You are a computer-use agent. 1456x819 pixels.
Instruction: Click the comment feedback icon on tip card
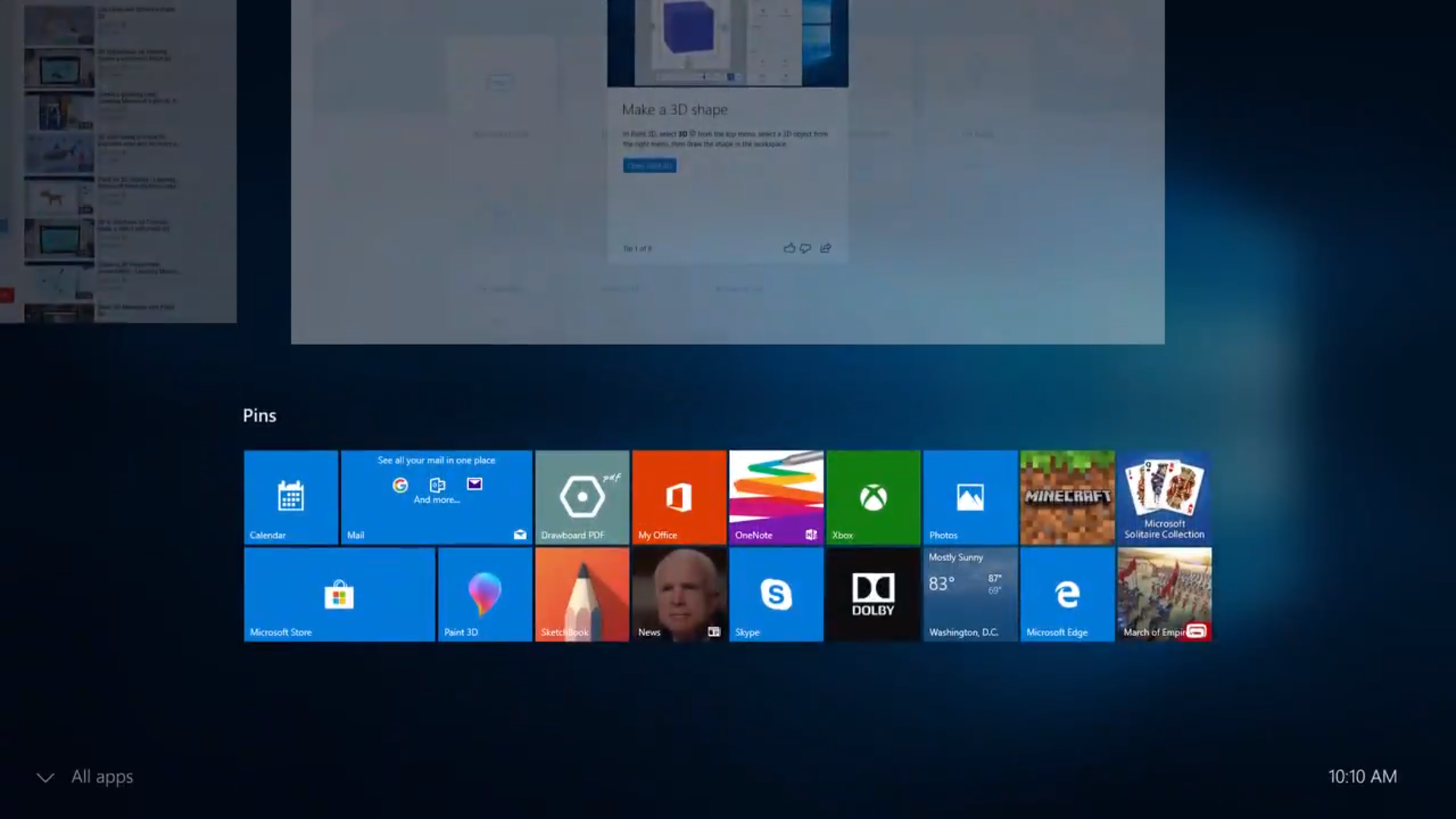tap(805, 248)
